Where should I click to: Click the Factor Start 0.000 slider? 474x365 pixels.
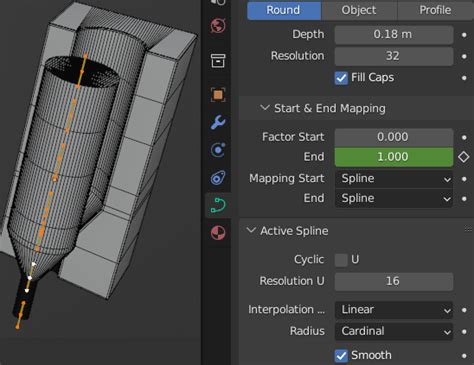click(x=394, y=137)
